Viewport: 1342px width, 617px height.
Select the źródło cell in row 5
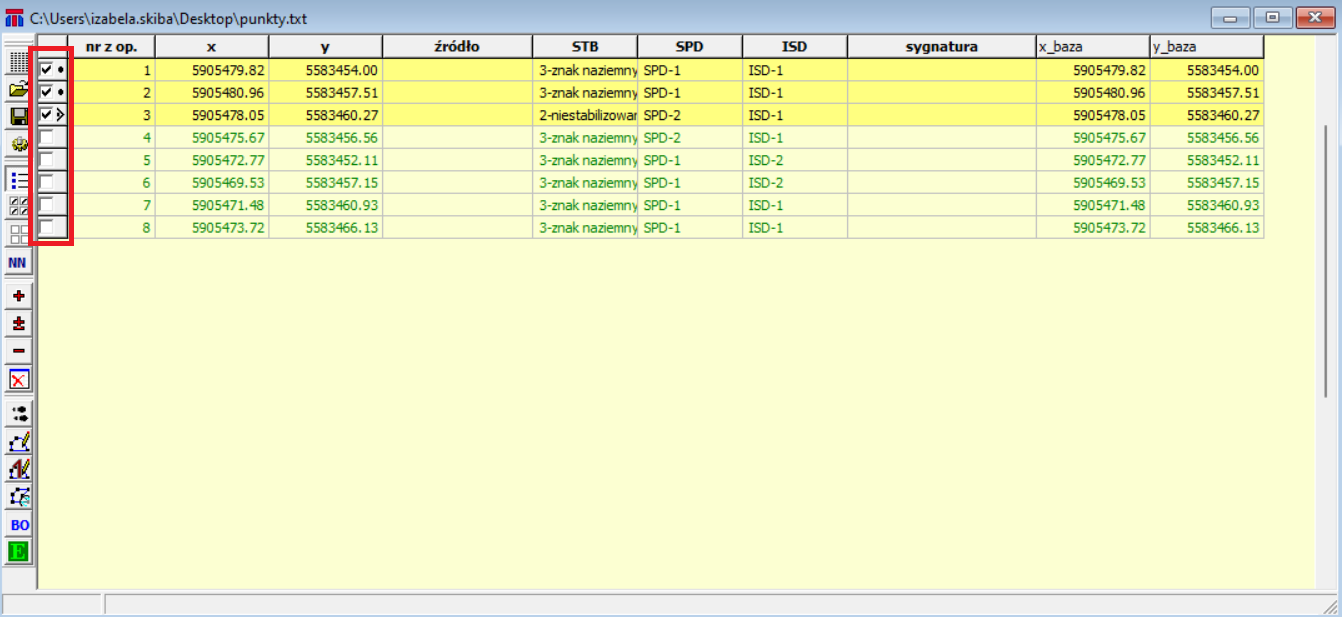click(x=457, y=160)
